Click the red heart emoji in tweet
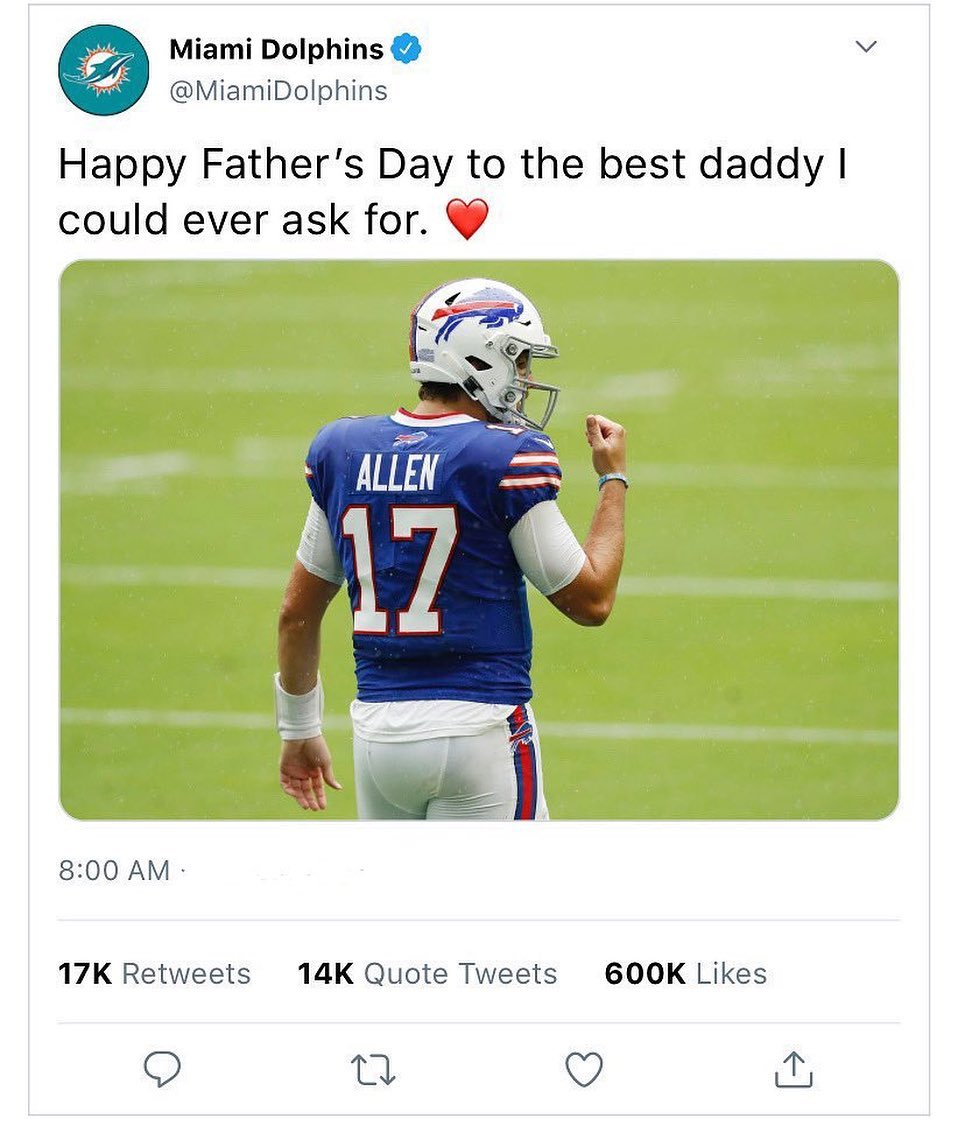 (x=466, y=219)
